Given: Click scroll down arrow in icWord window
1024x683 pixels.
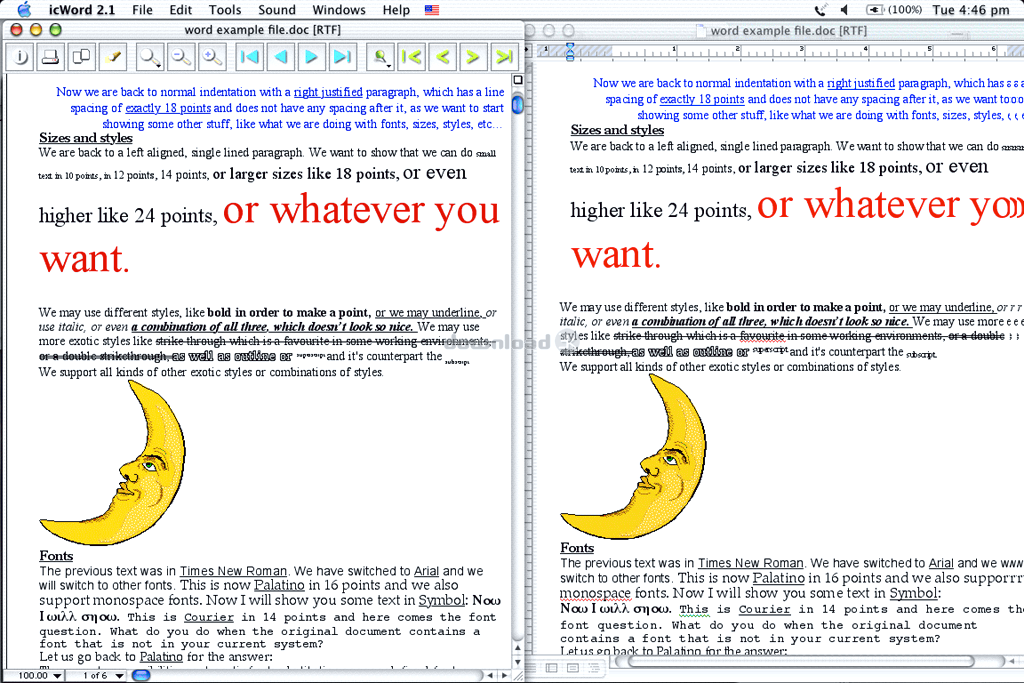Looking at the screenshot, I should [518, 661].
